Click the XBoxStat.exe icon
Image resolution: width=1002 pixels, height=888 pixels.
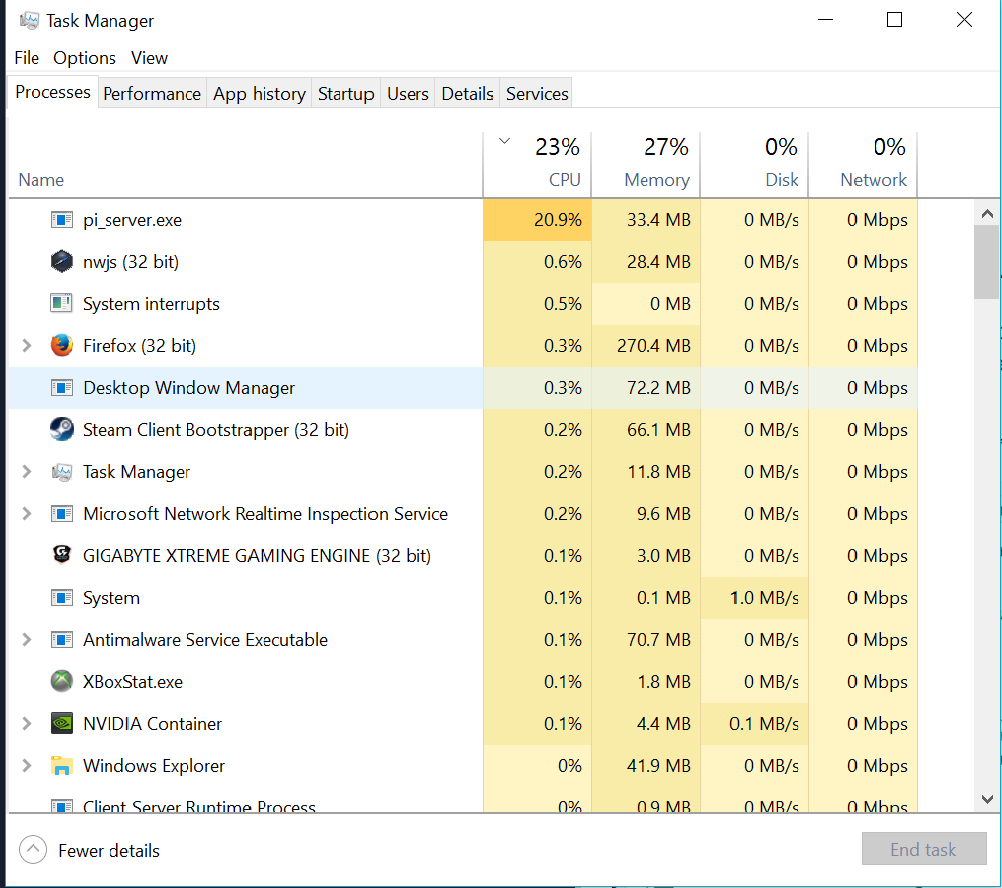61,681
